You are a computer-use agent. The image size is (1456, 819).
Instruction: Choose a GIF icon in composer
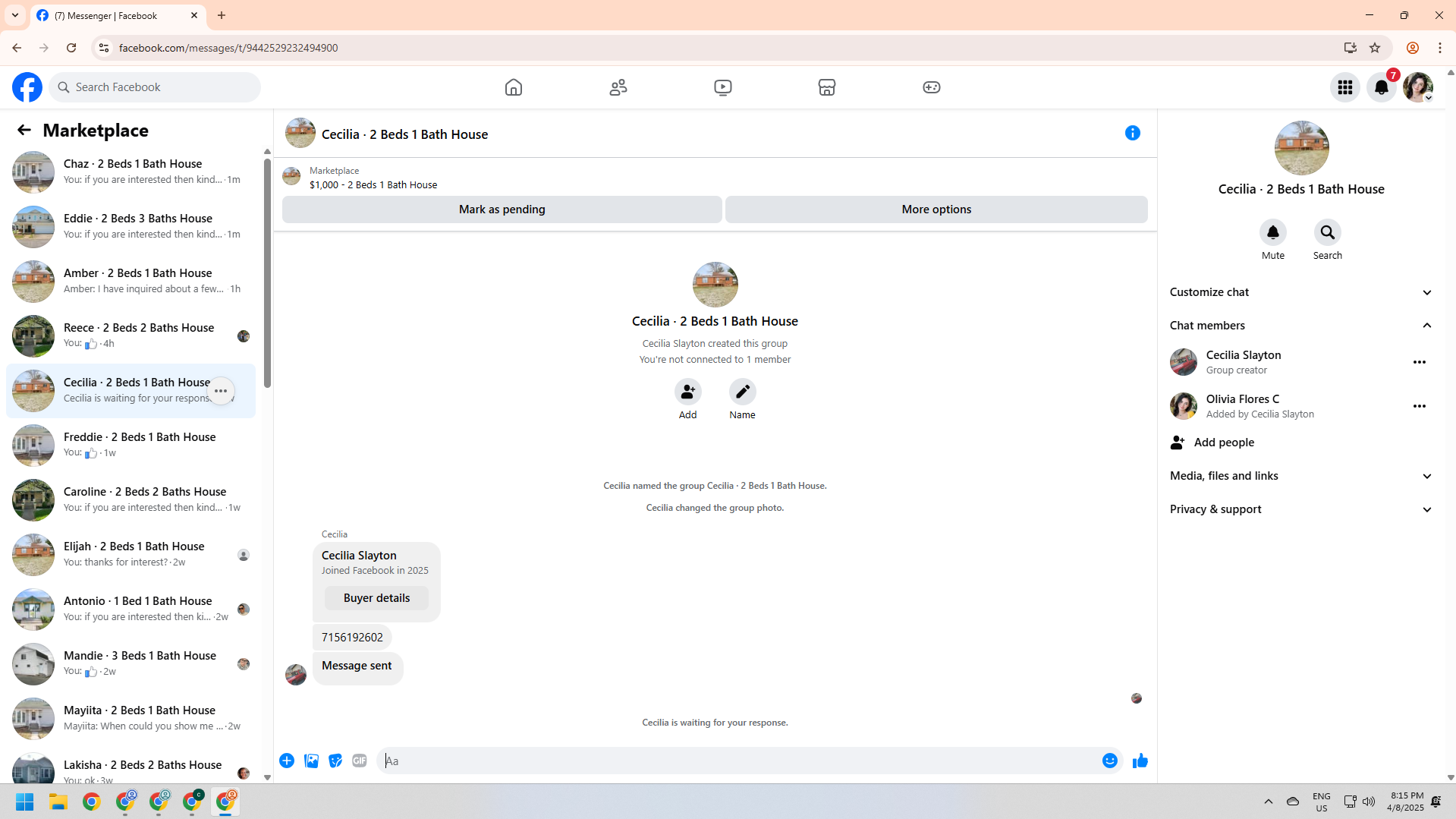pos(360,761)
